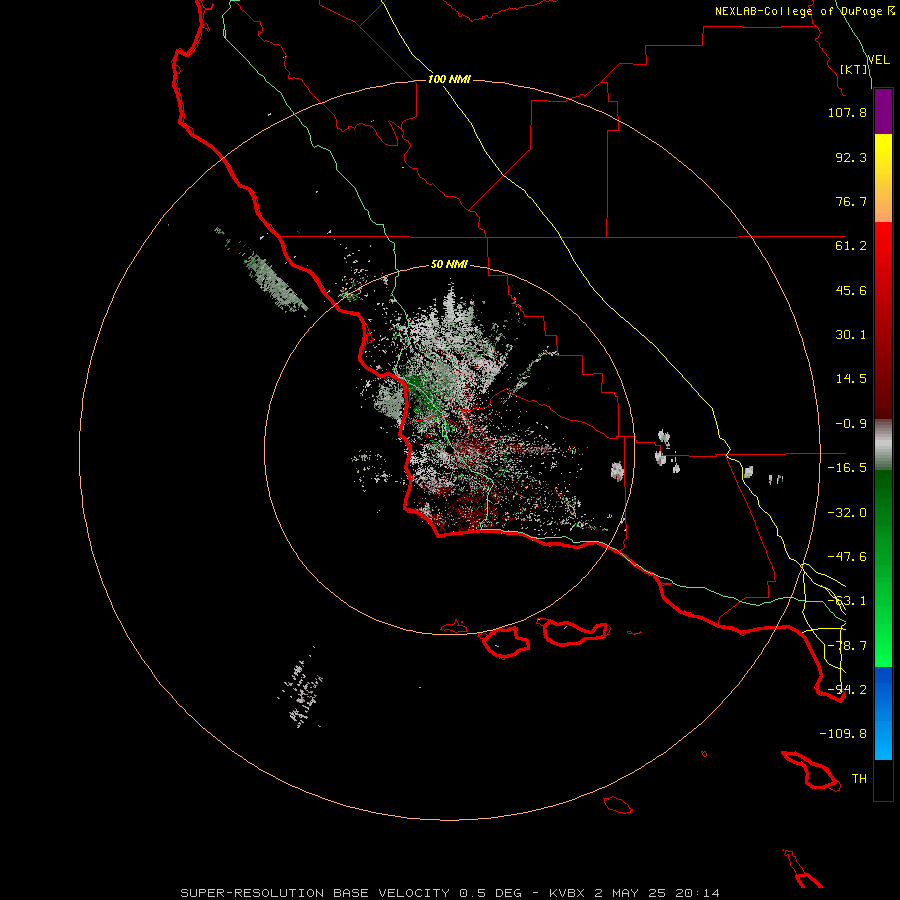Click the -16.5 legend value

click(847, 468)
